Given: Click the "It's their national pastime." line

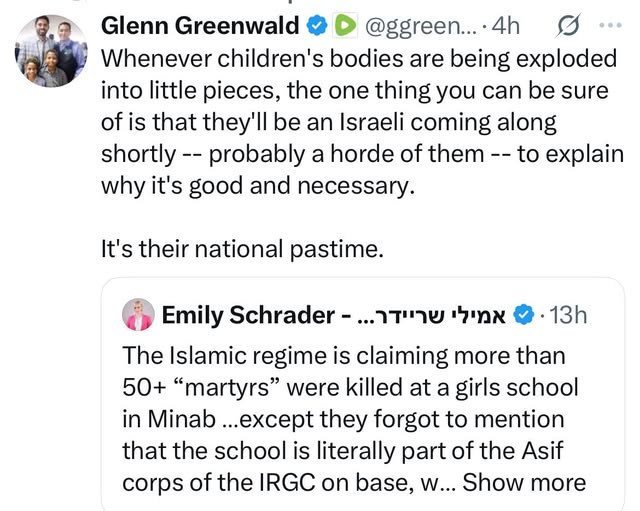Looking at the screenshot, I should [242, 249].
